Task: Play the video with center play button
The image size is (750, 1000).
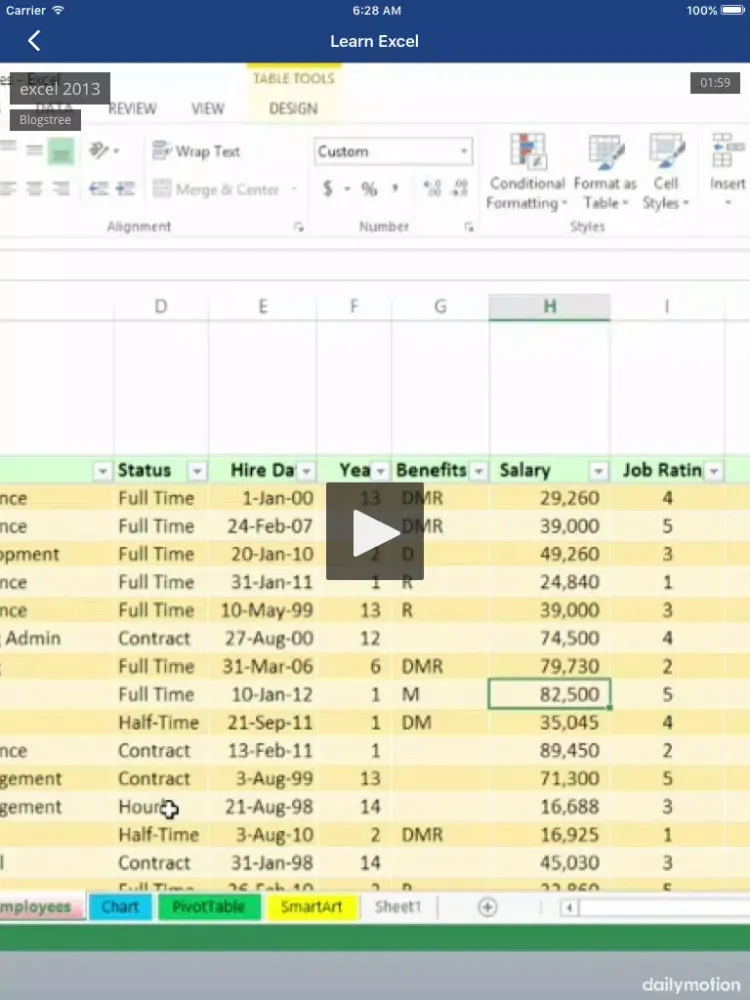Action: tap(375, 531)
